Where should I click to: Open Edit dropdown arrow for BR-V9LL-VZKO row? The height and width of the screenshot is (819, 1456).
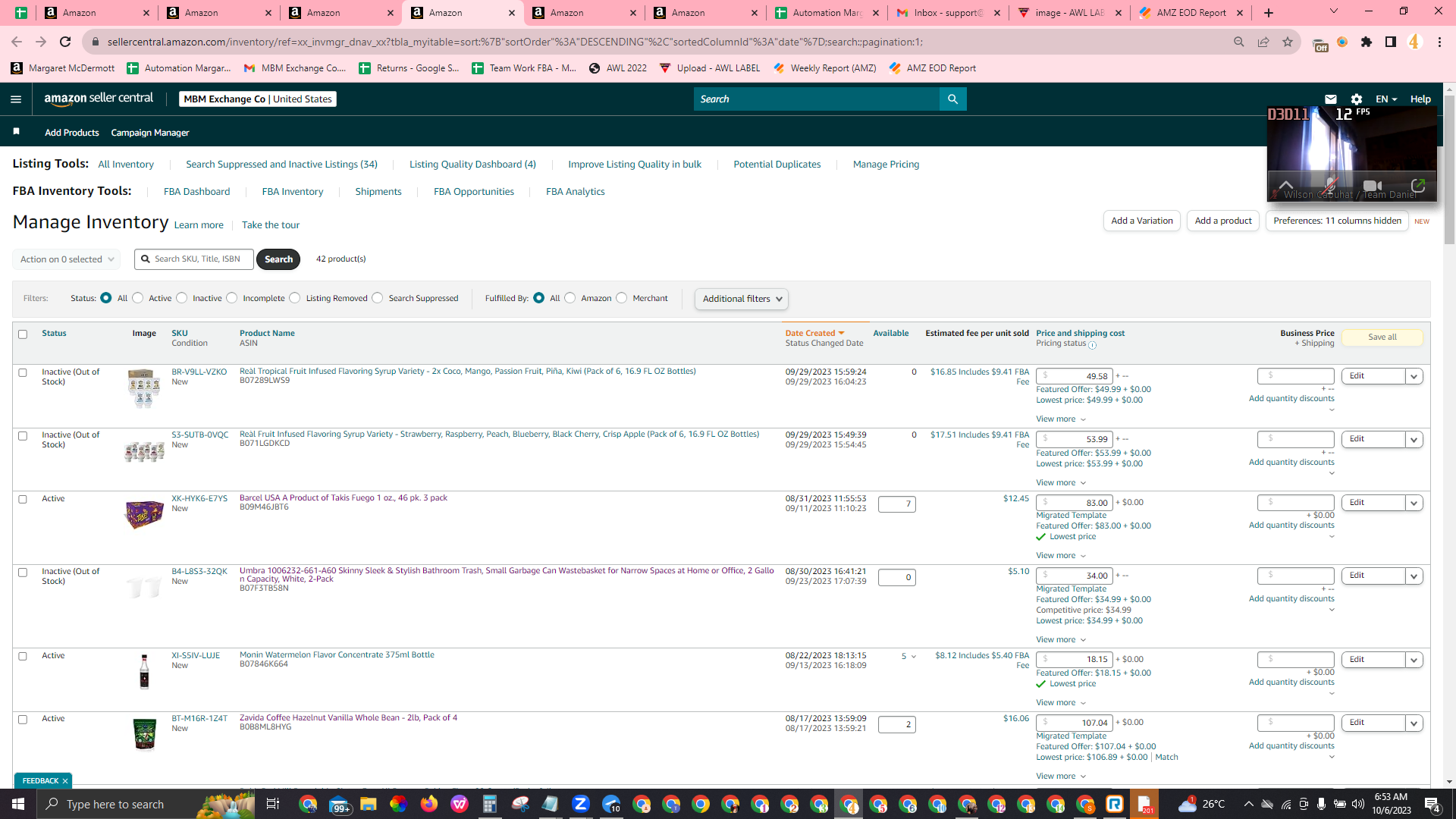tap(1414, 376)
